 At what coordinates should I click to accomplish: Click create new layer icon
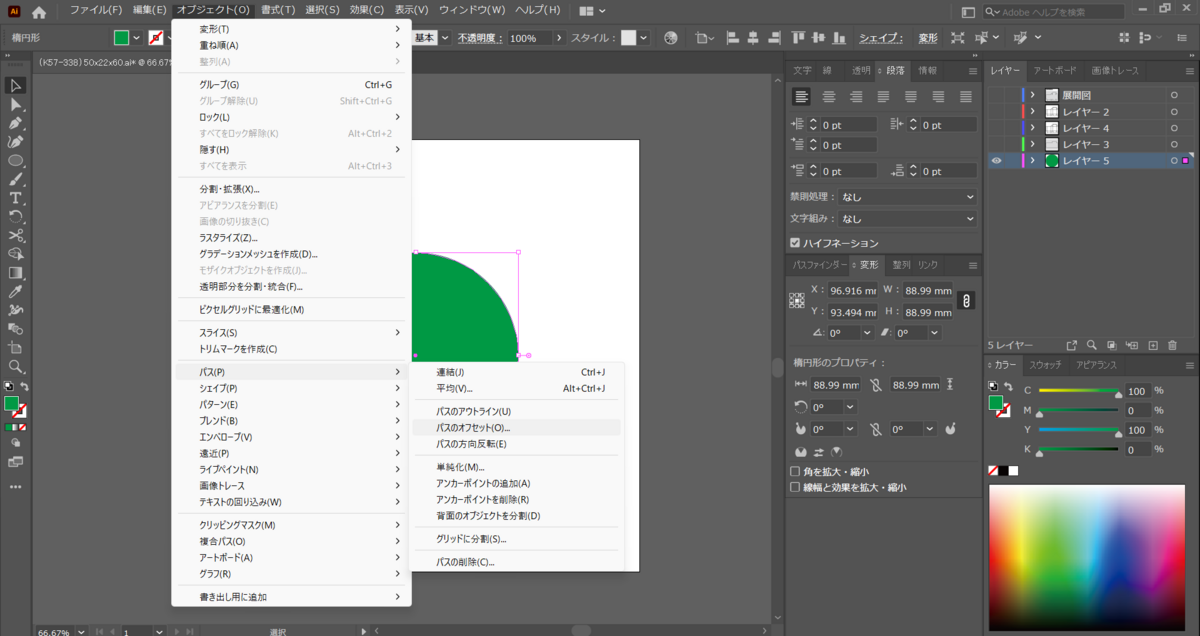1152,345
